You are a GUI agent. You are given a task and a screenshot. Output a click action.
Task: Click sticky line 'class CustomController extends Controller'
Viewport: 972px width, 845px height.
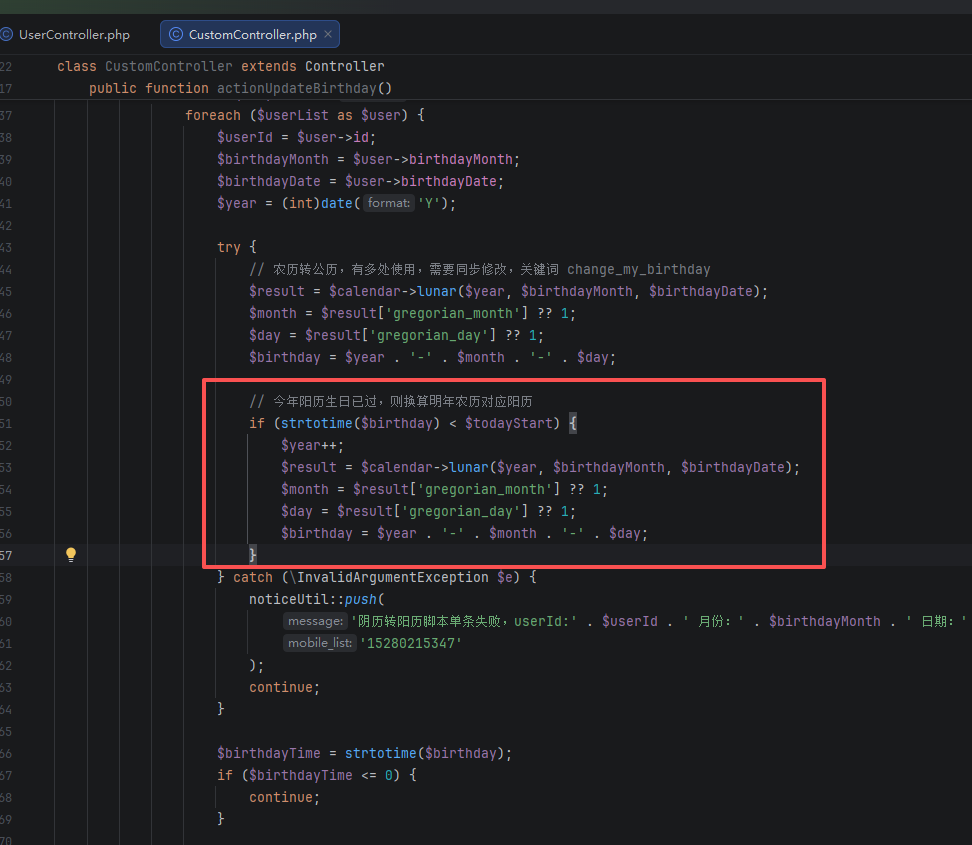pos(221,66)
